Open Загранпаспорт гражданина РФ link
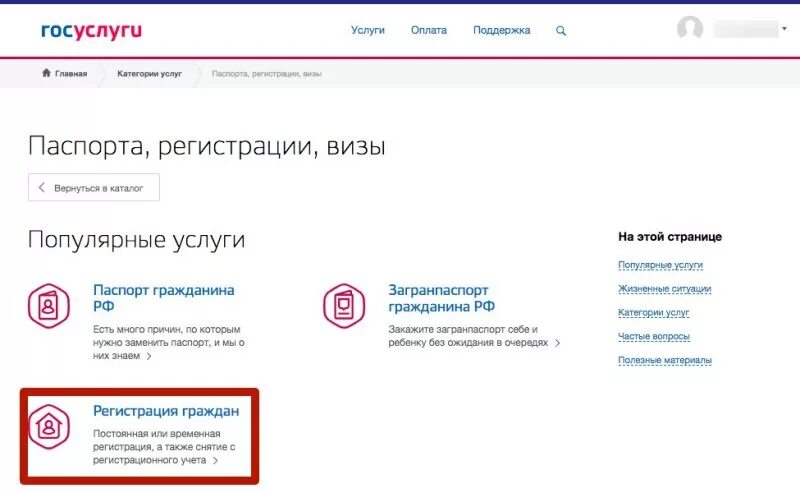Screen dimensions: 800x493 click(x=441, y=298)
